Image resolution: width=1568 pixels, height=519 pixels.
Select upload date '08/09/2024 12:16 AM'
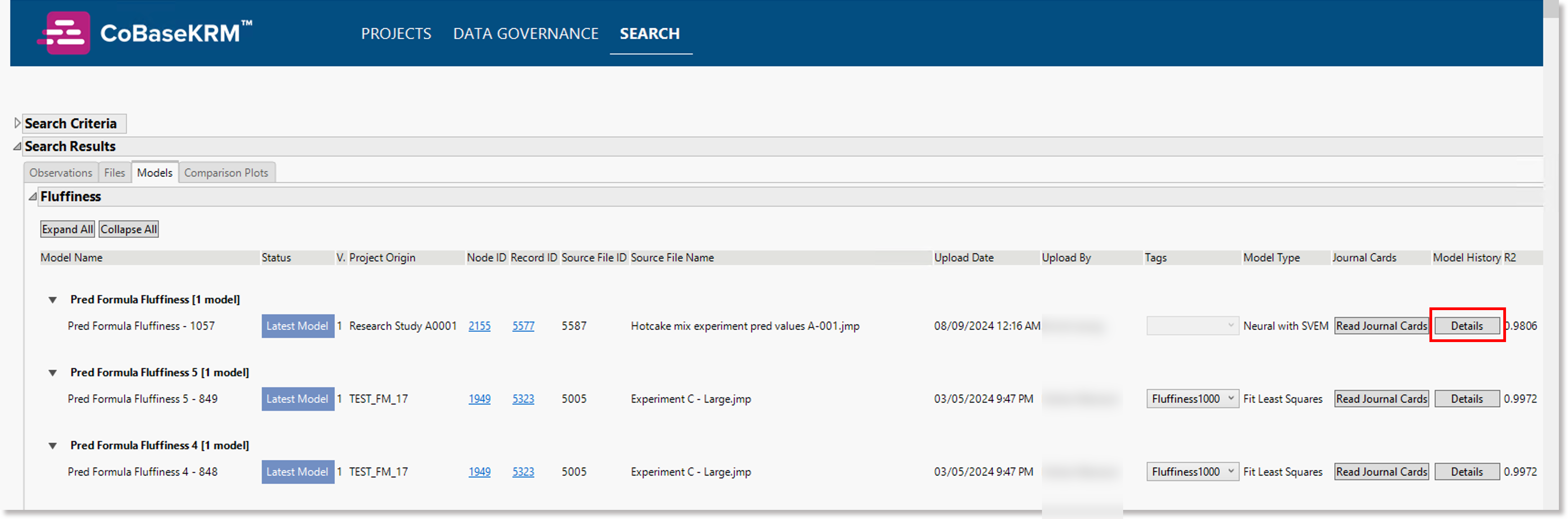point(987,326)
